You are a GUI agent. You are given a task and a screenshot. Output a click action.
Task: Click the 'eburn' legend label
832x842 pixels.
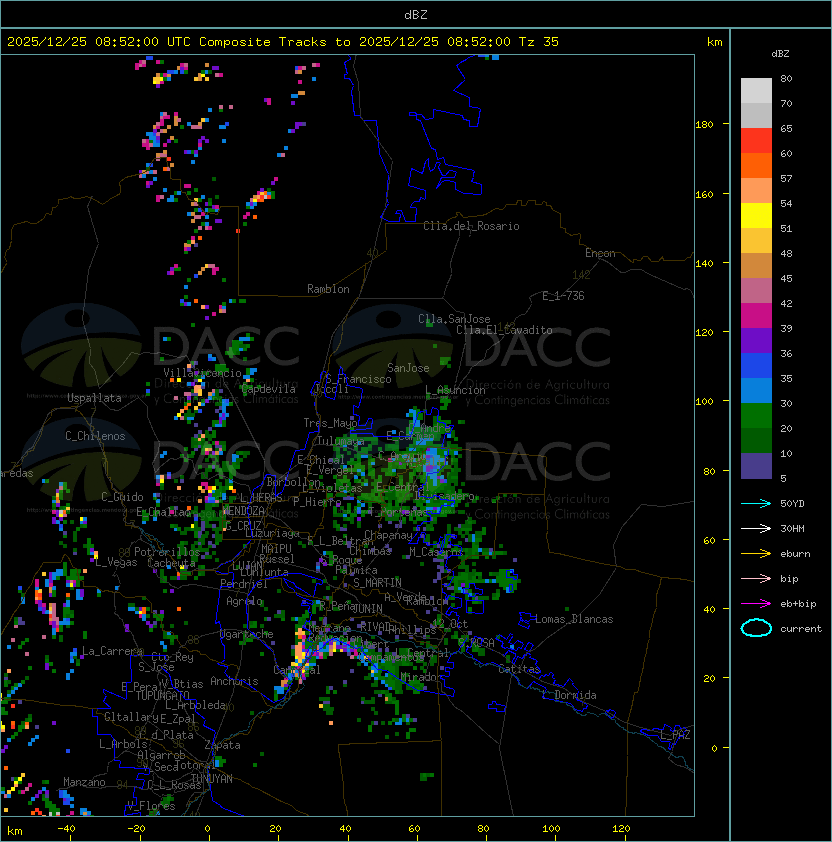tap(795, 554)
